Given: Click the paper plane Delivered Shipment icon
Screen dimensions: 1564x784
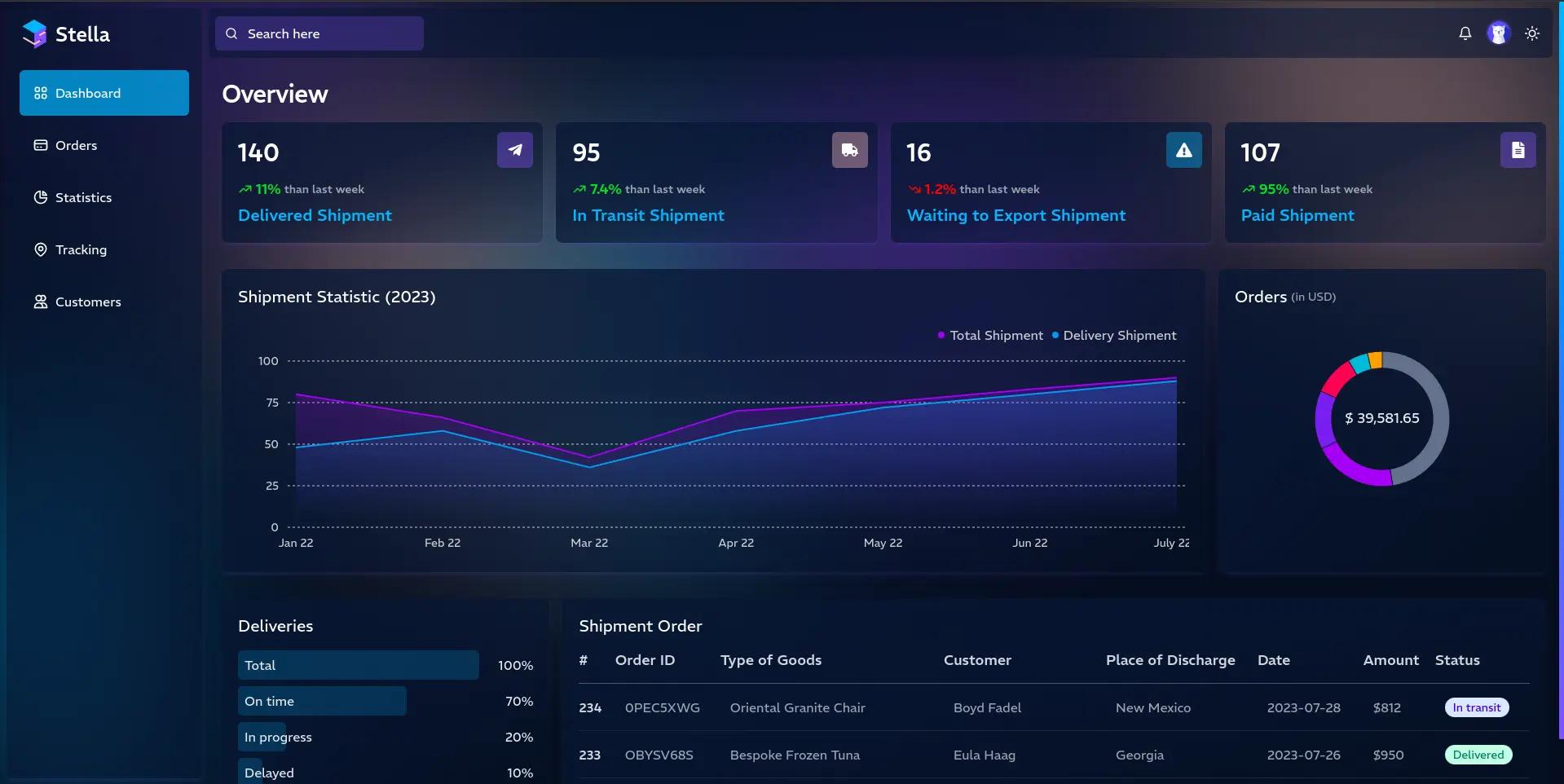Looking at the screenshot, I should [x=514, y=150].
